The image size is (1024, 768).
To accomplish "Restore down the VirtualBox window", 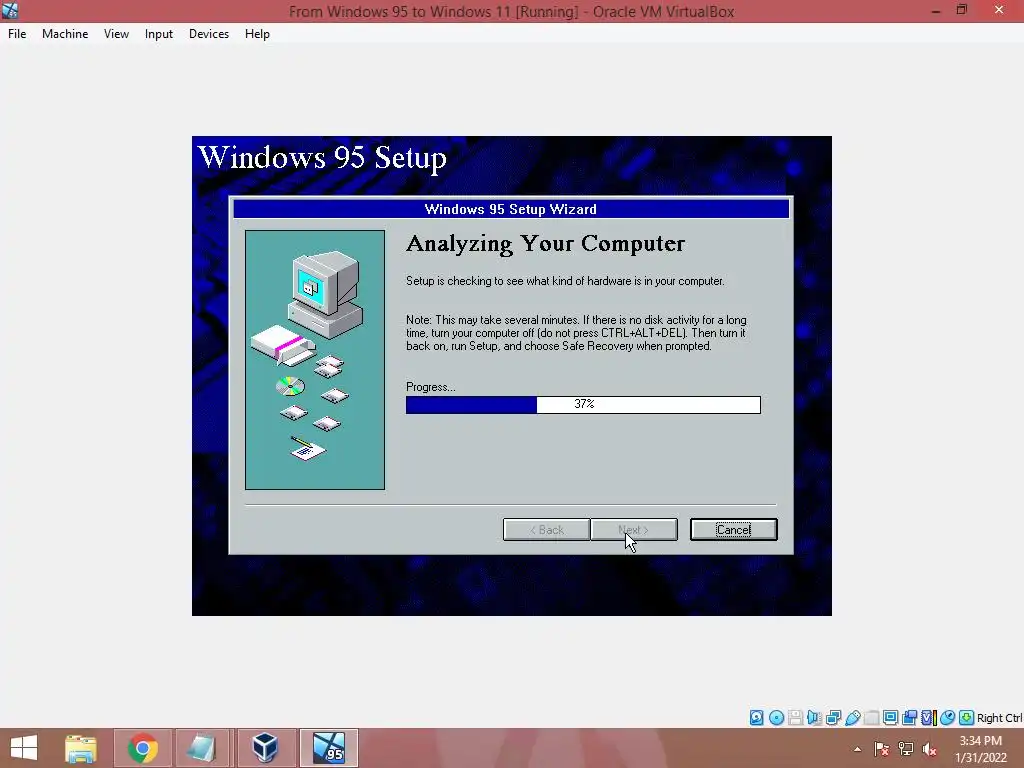I will click(962, 10).
